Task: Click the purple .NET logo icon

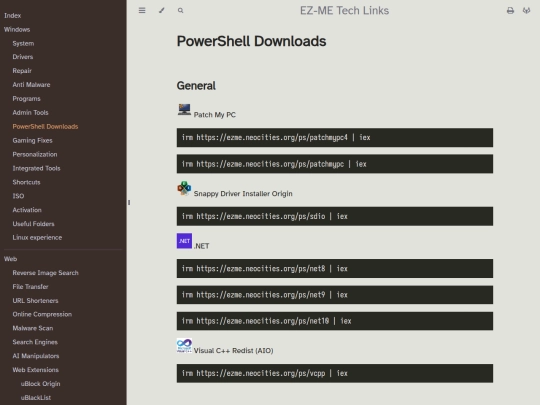Action: [184, 241]
